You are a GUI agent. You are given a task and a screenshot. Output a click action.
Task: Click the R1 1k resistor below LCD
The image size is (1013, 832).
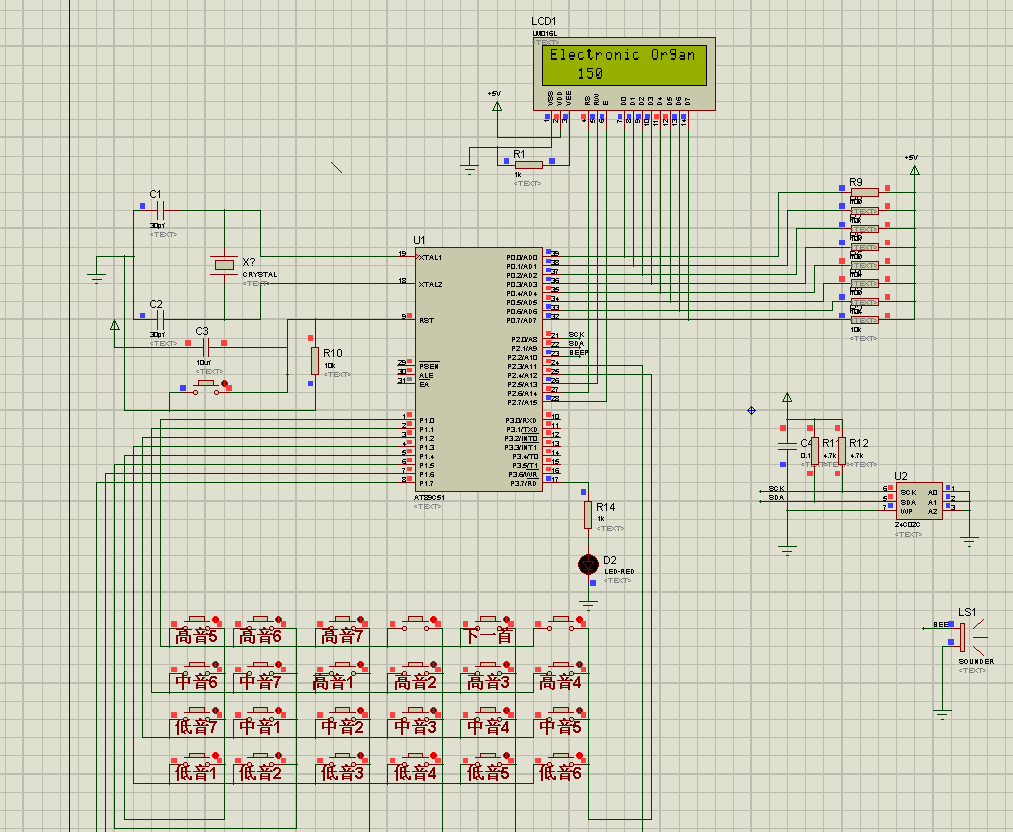(x=528, y=165)
